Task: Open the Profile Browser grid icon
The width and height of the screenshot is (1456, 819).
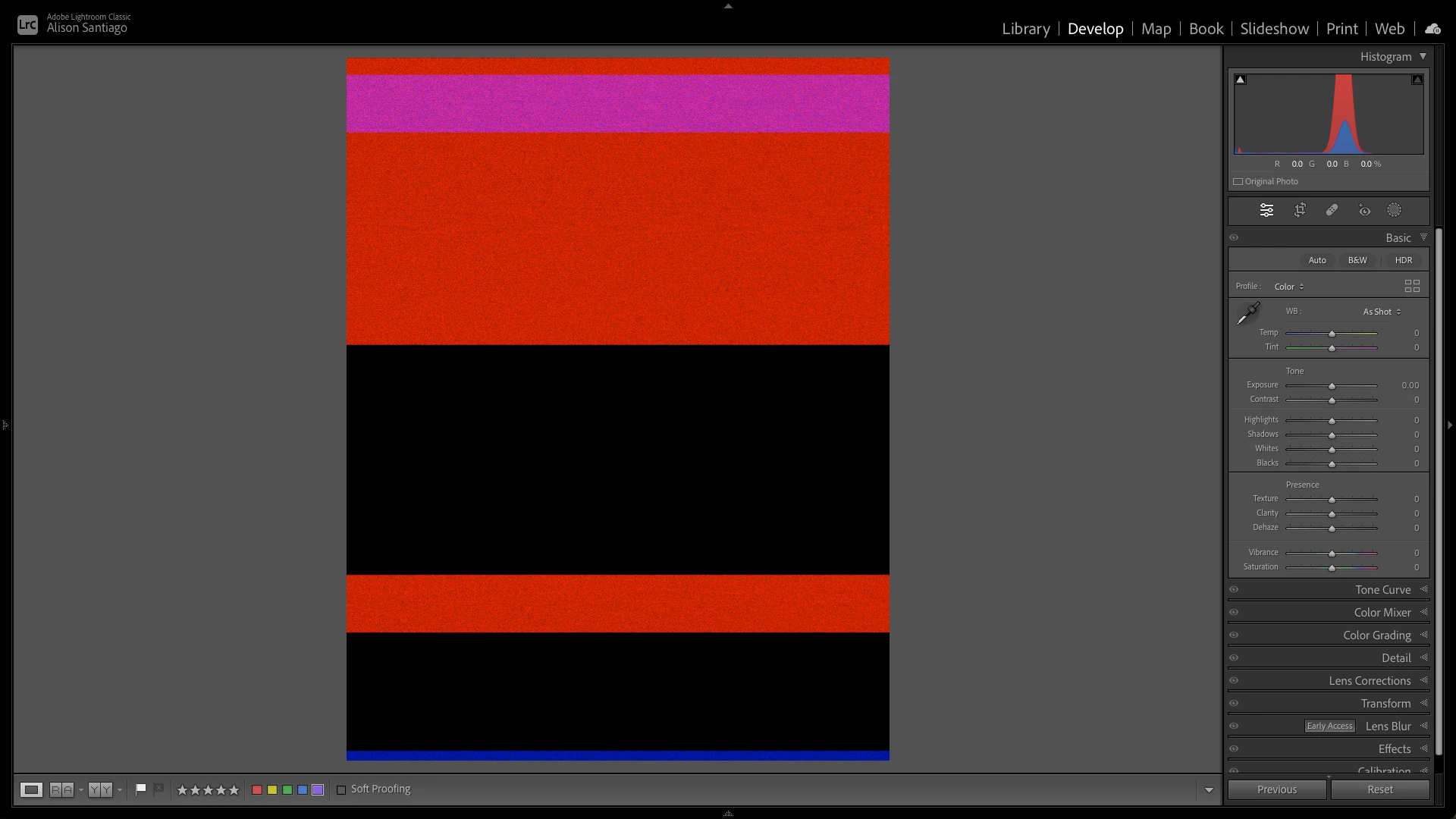Action: [x=1412, y=286]
